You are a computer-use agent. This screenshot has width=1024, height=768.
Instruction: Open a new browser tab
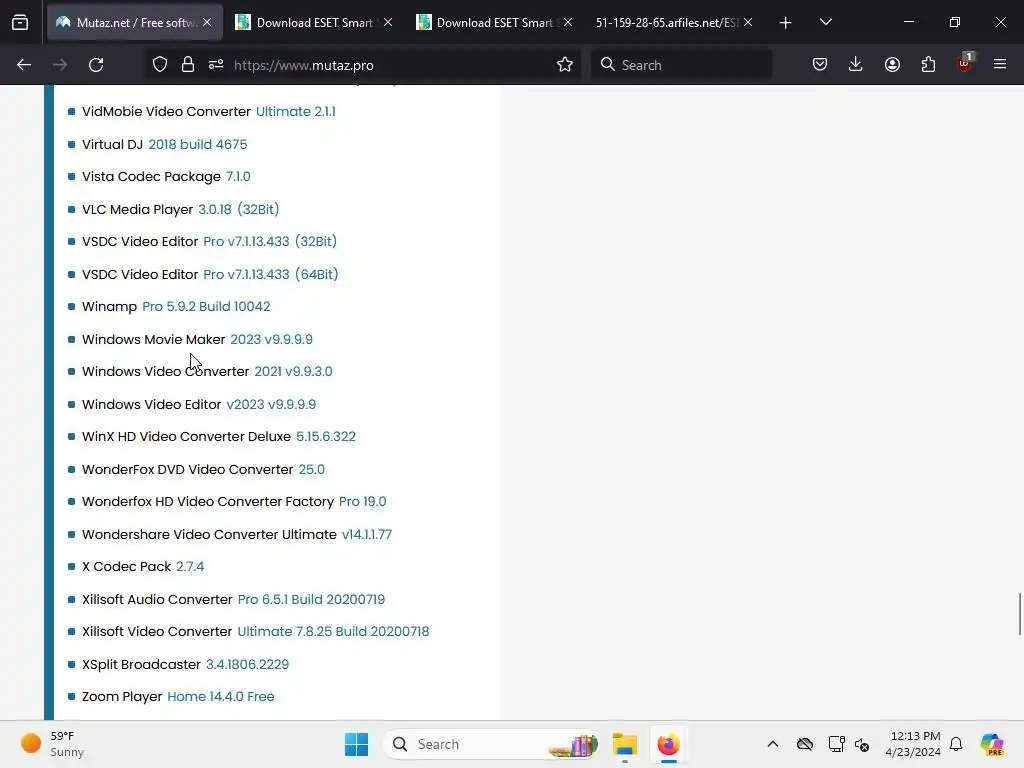point(786,23)
